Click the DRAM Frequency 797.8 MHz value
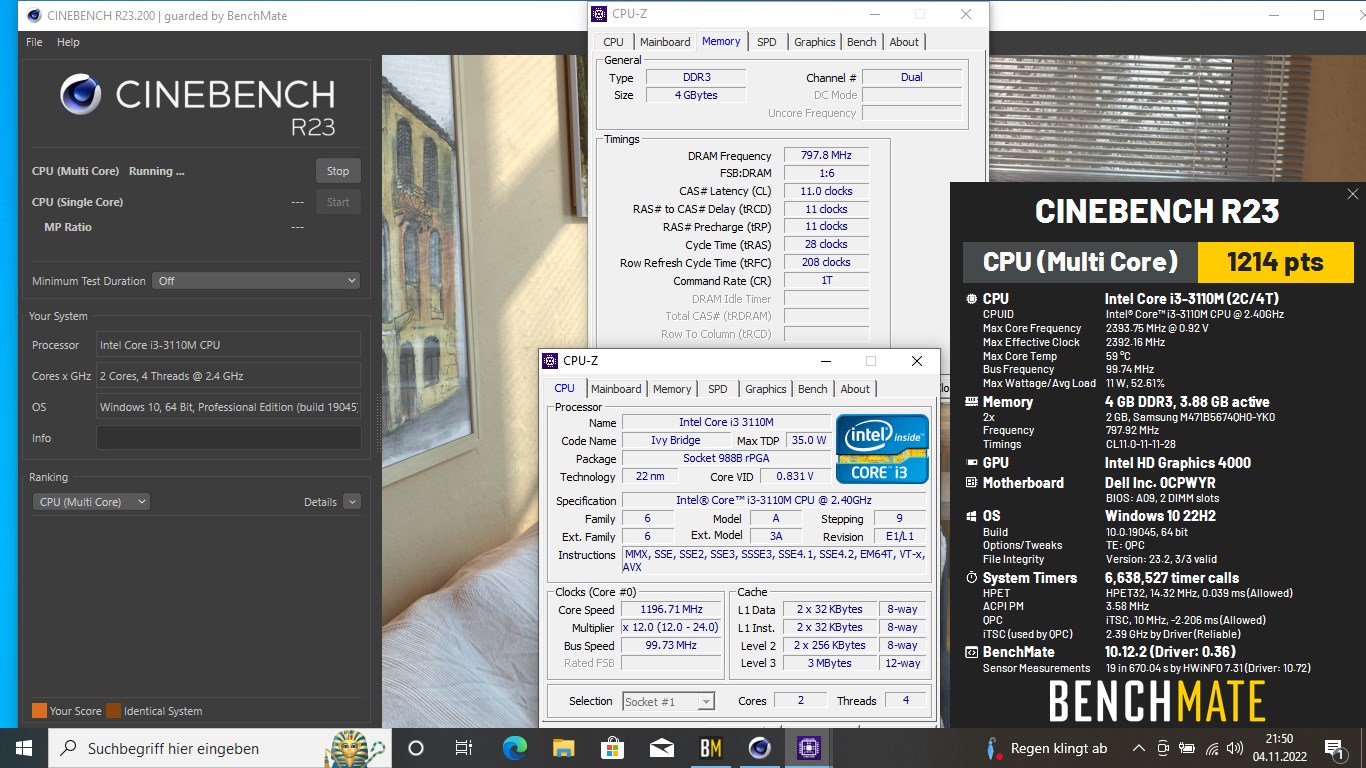The width and height of the screenshot is (1366, 768). coord(826,156)
